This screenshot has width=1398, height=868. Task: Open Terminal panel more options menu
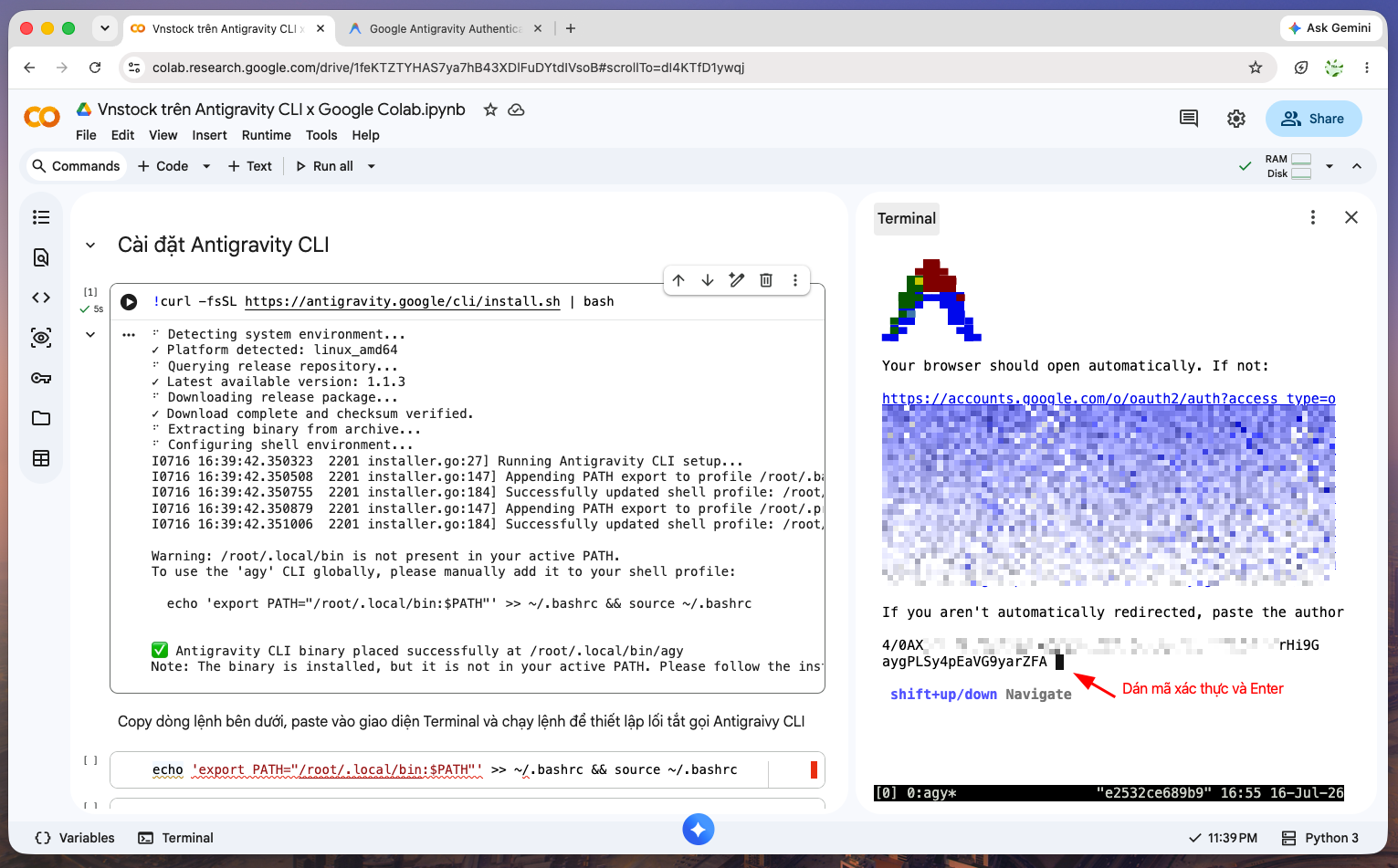pos(1313,217)
